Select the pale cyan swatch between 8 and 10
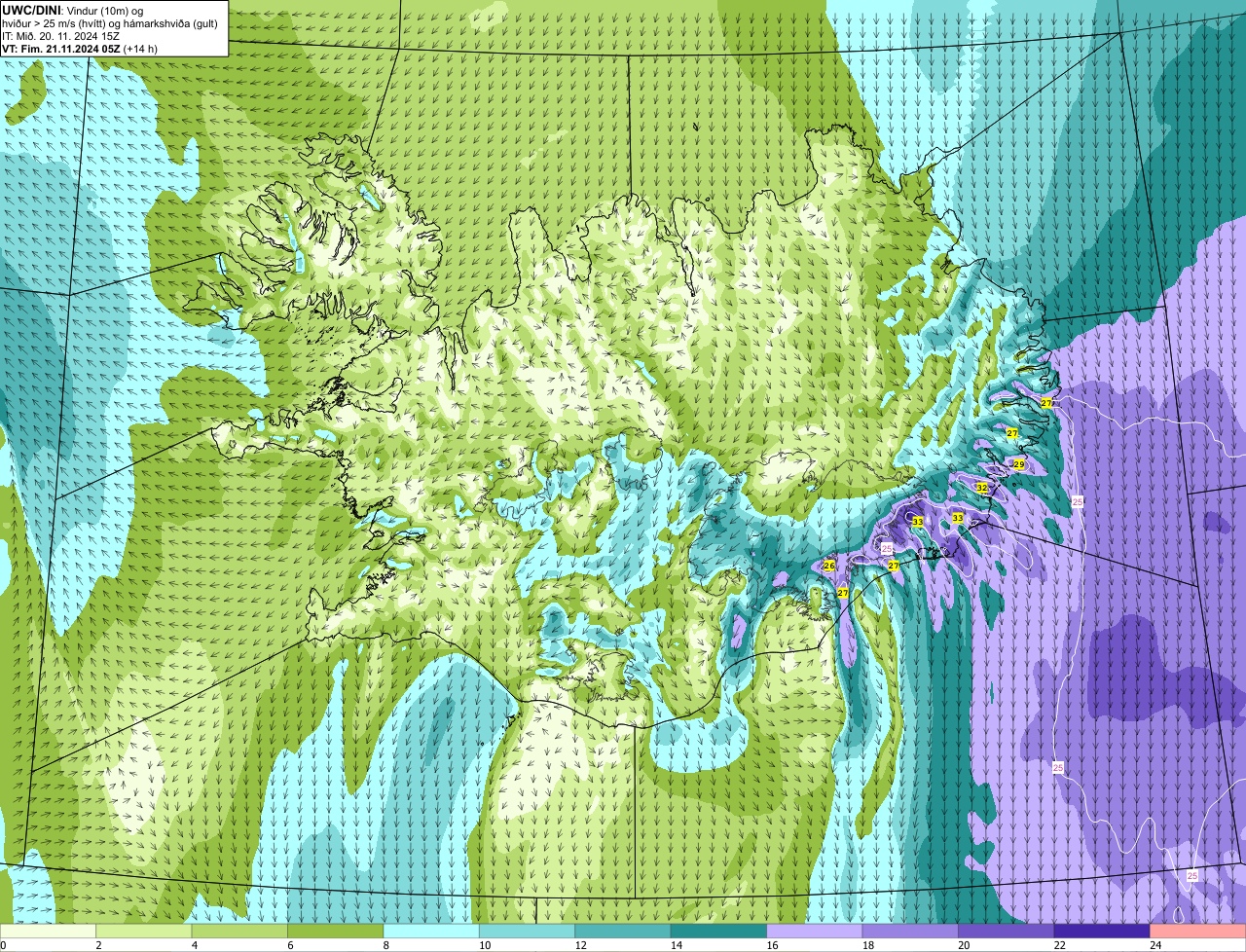Screen dimensions: 1246x952 [431, 931]
